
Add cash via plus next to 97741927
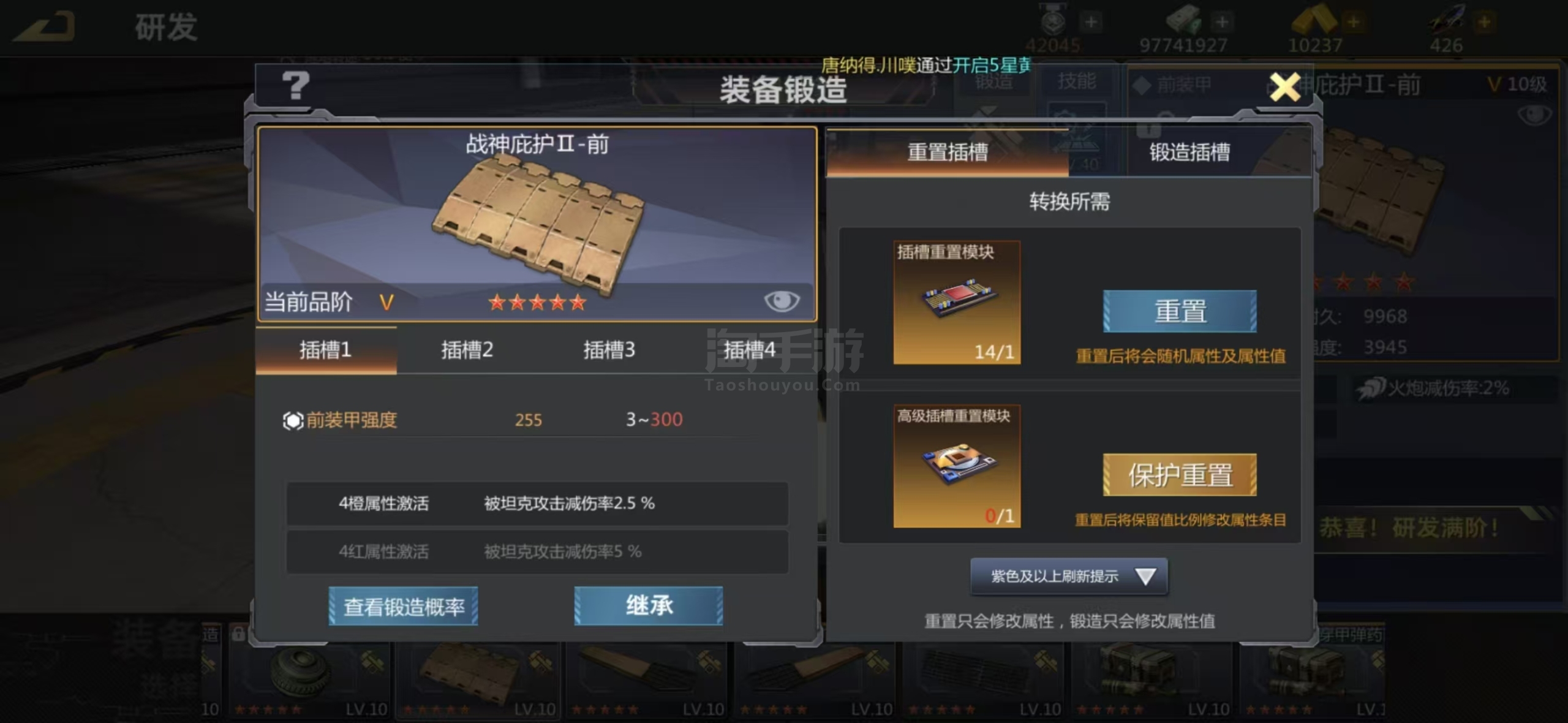click(1222, 22)
